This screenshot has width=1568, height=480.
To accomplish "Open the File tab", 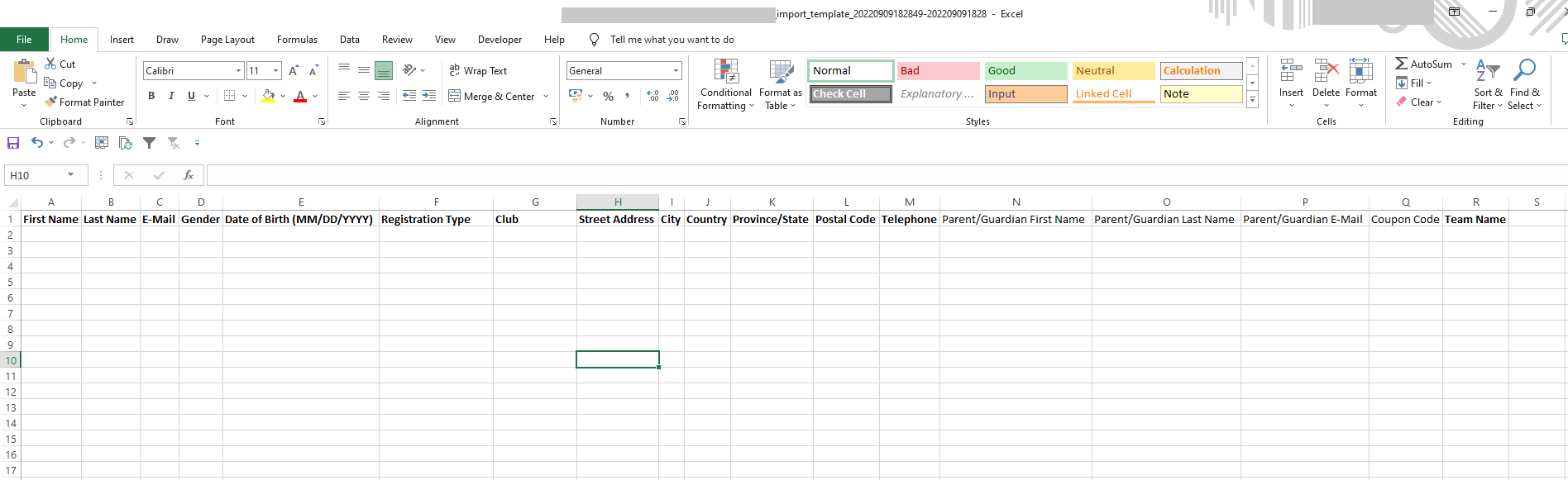I will (24, 40).
